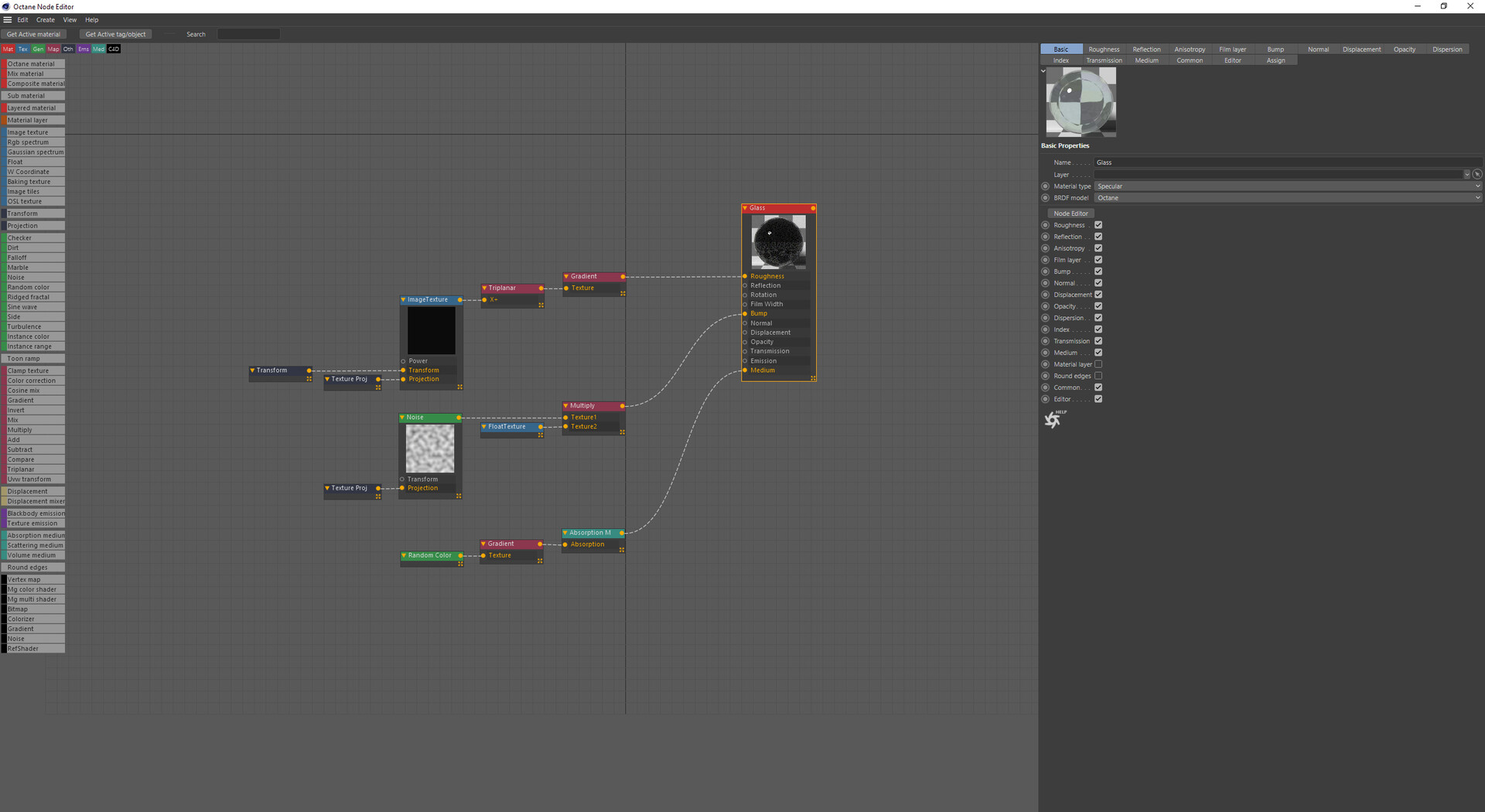
Task: Click the Node Editor button
Action: [x=1070, y=213]
